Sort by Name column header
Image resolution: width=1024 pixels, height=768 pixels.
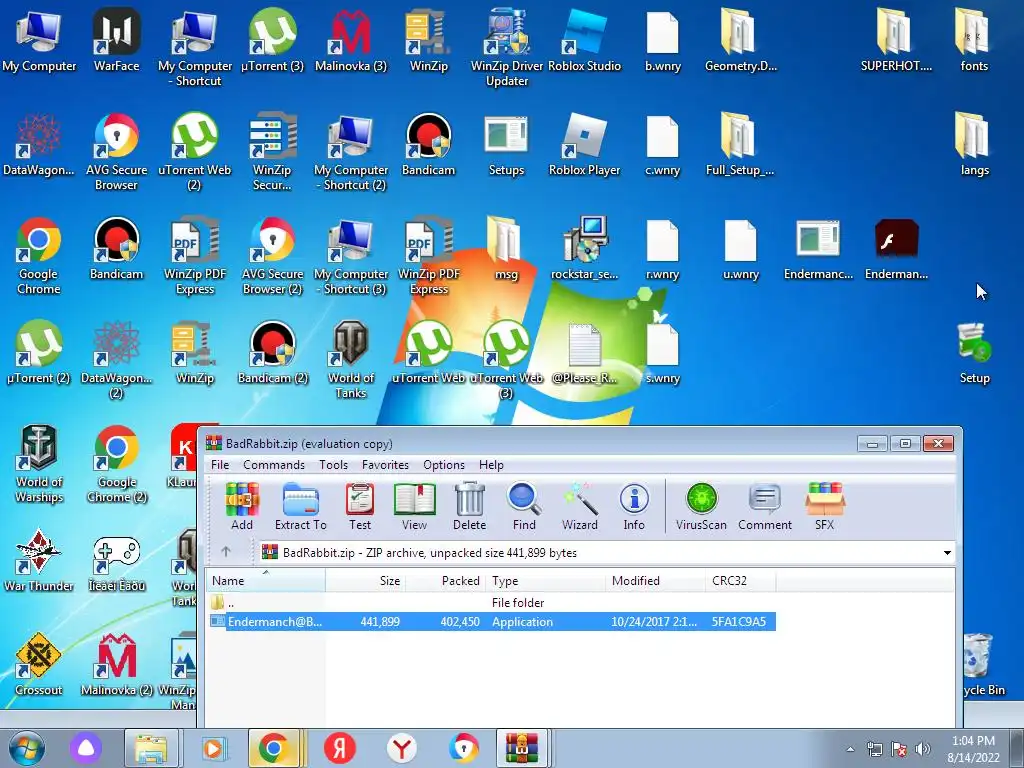[x=266, y=581]
